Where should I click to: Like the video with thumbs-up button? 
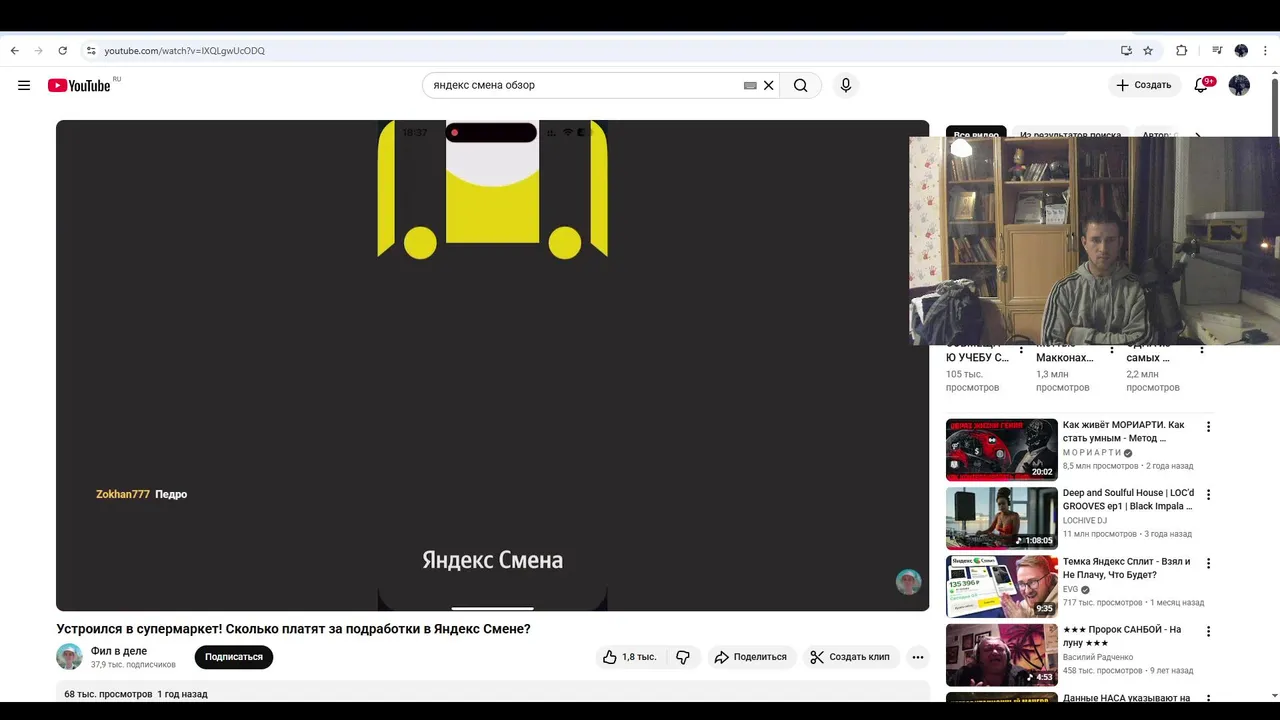pos(630,657)
